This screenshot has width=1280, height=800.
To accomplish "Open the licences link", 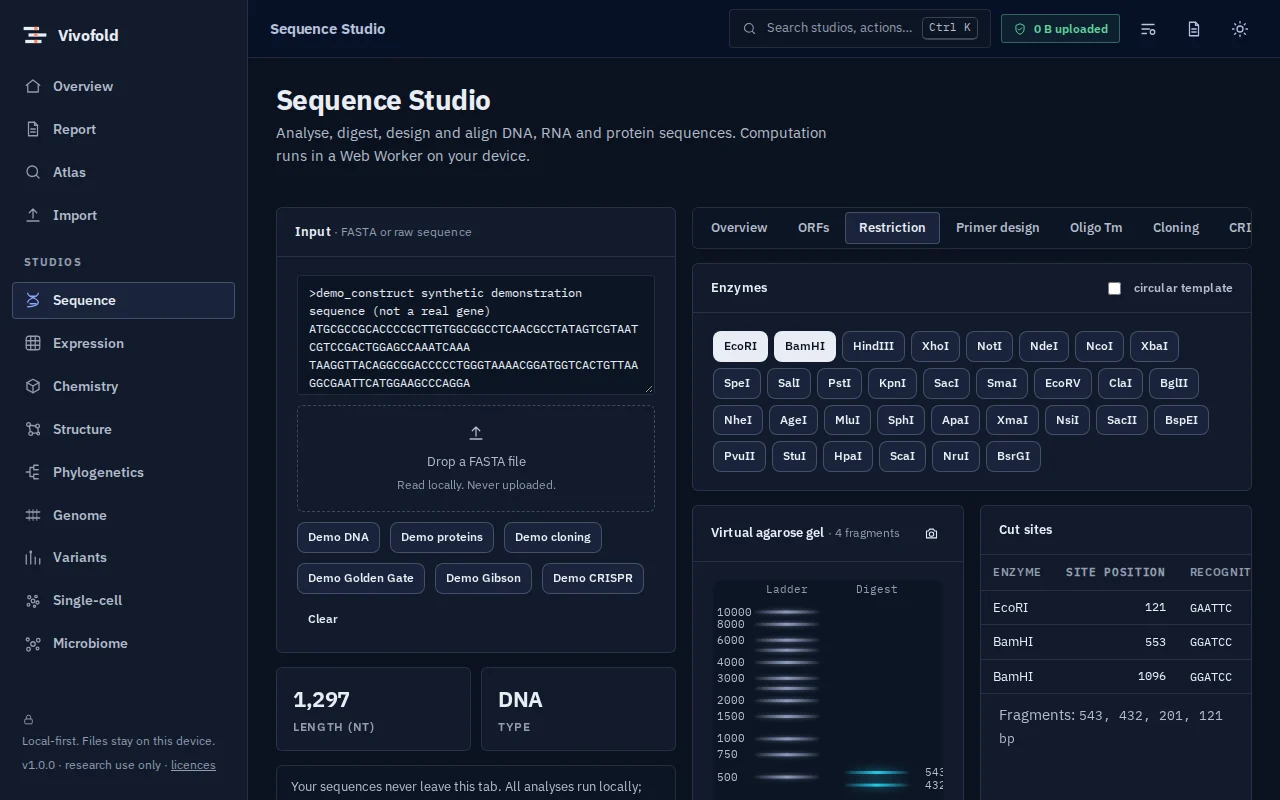I will (193, 765).
